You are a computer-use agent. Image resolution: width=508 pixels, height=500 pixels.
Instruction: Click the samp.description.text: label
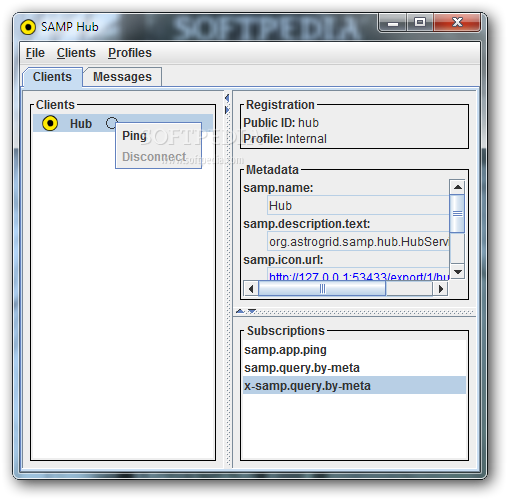(x=307, y=224)
